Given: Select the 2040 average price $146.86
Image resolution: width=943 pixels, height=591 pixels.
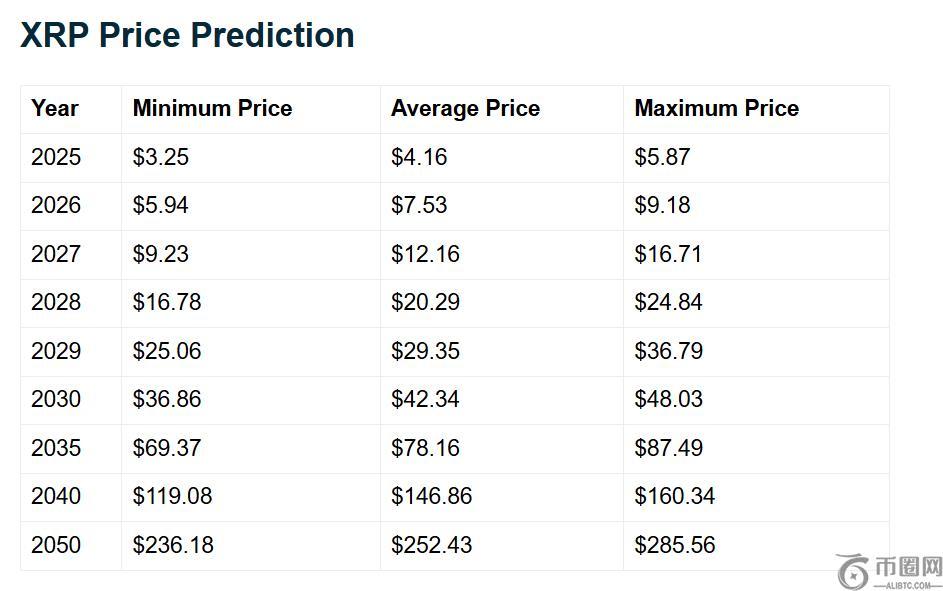Looking at the screenshot, I should pos(431,496).
